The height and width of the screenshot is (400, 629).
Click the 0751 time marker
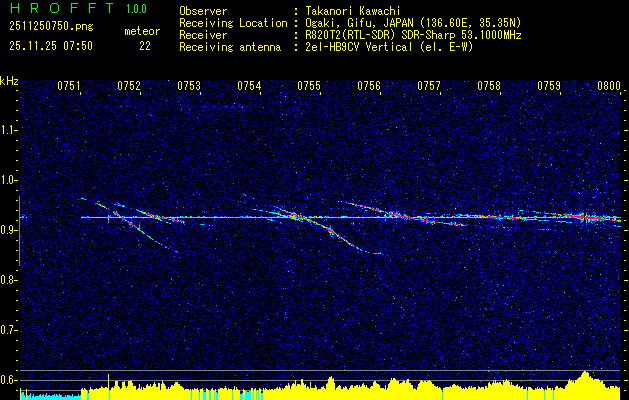pyautogui.click(x=69, y=86)
